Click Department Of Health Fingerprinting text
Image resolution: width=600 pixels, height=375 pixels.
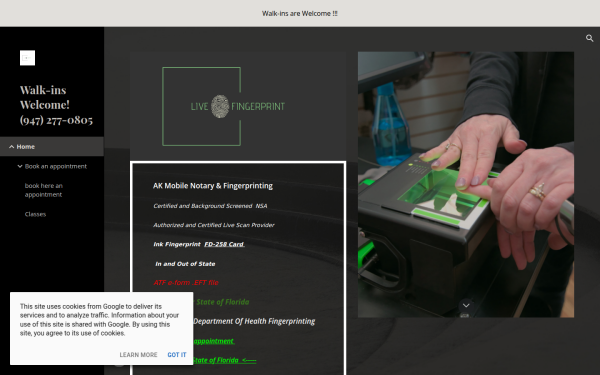[254, 321]
